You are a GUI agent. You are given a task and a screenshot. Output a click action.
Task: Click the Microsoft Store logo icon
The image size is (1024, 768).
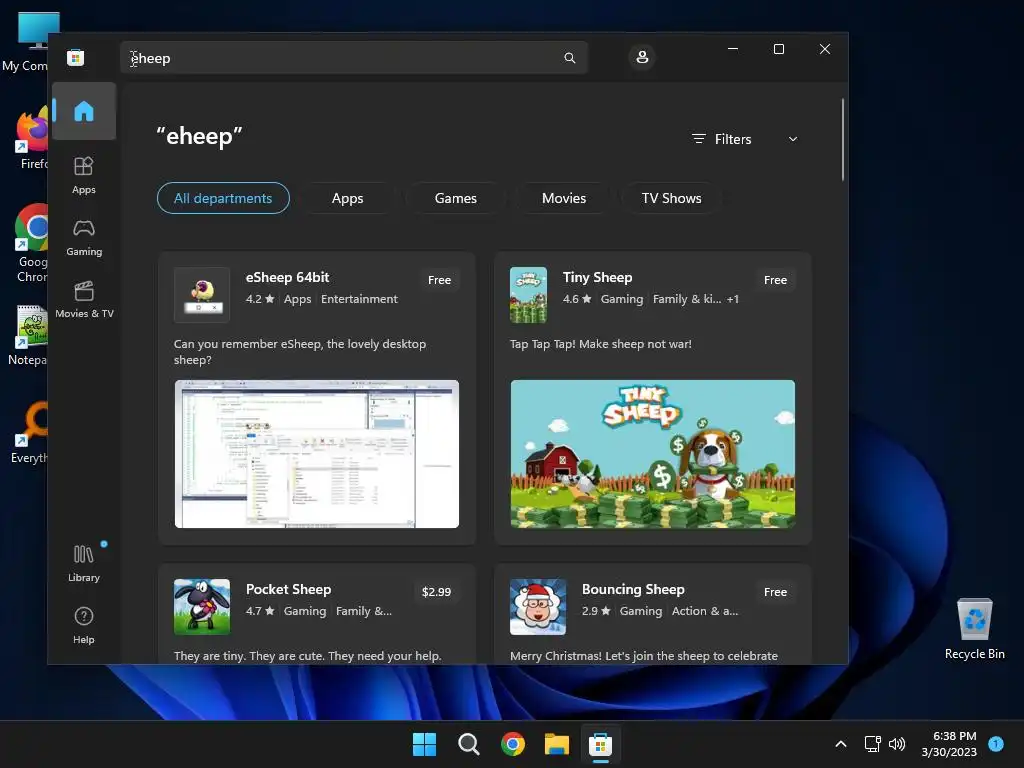click(76, 57)
